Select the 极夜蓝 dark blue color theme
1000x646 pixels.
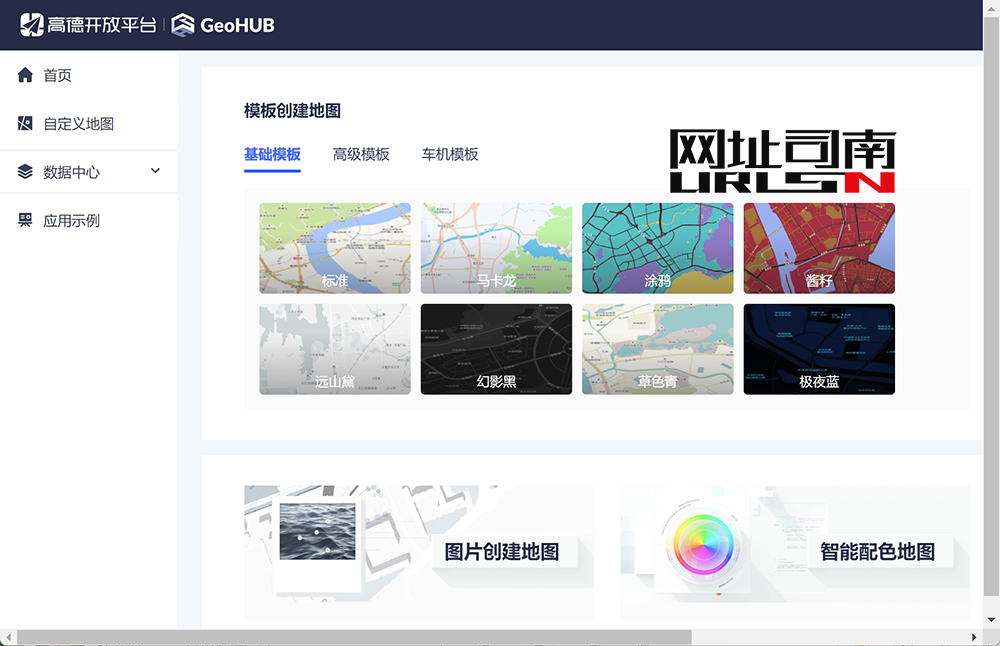[818, 349]
